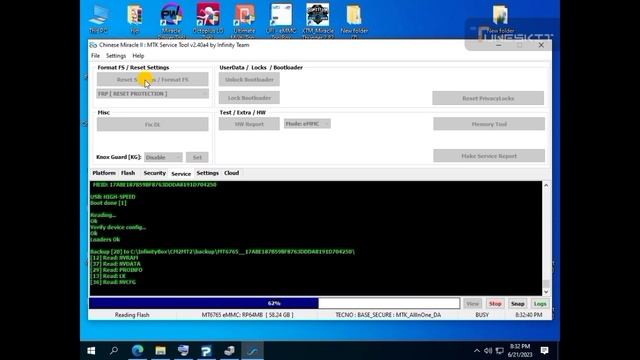640x360 pixels.
Task: Click the Knox Guard Set button
Action: 197,157
